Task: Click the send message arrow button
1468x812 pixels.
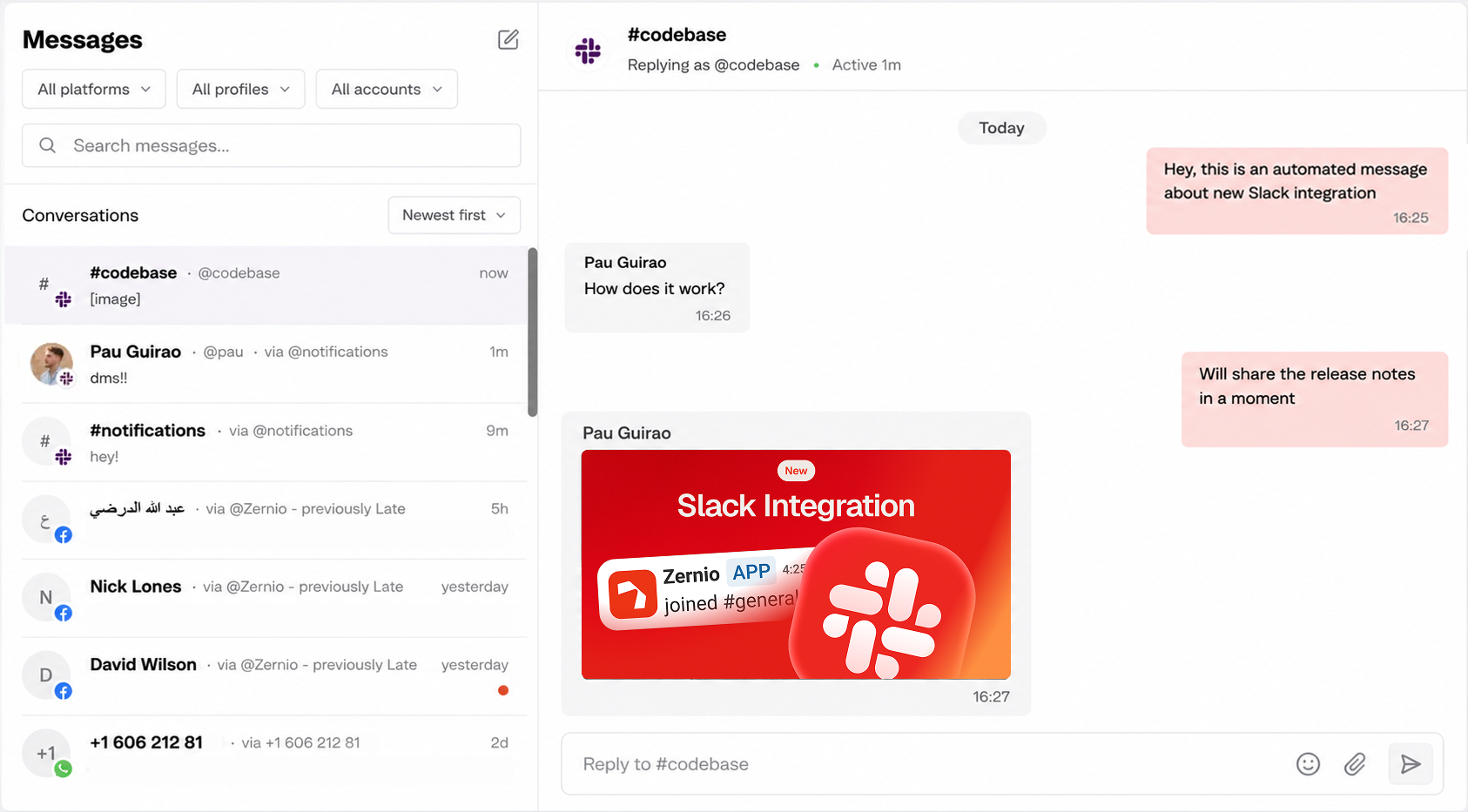Action: pyautogui.click(x=1411, y=764)
